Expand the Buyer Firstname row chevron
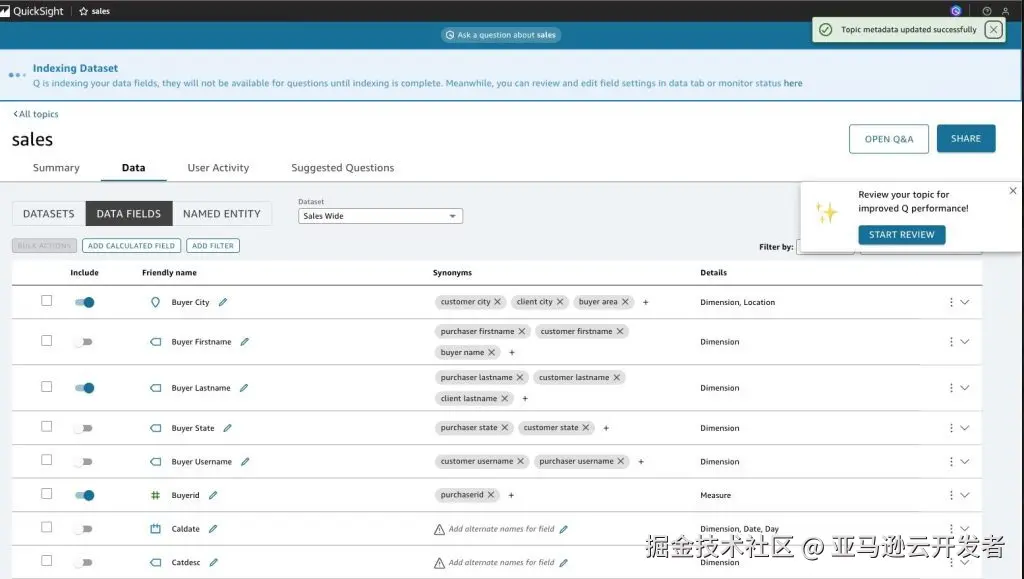Screen dimensions: 1024x579 click(x=965, y=342)
